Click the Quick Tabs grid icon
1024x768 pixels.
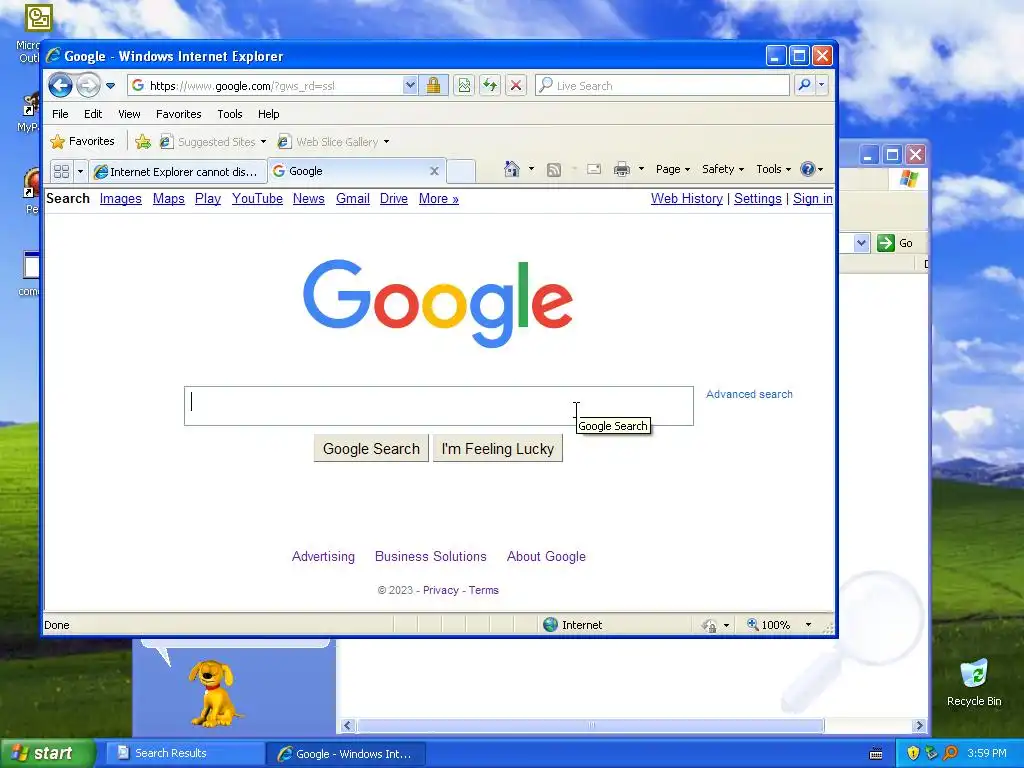[61, 171]
